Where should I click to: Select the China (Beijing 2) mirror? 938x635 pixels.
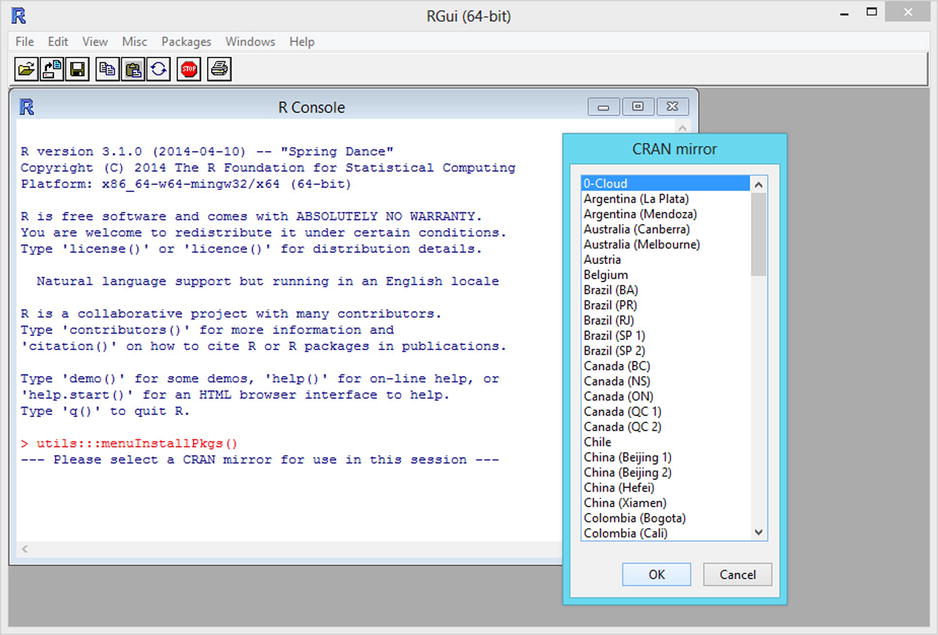tap(666, 472)
